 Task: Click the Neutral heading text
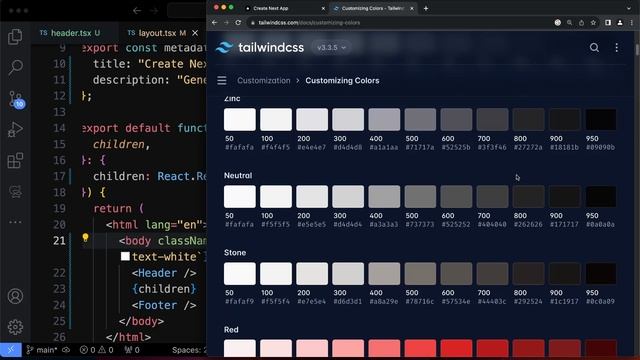238,176
